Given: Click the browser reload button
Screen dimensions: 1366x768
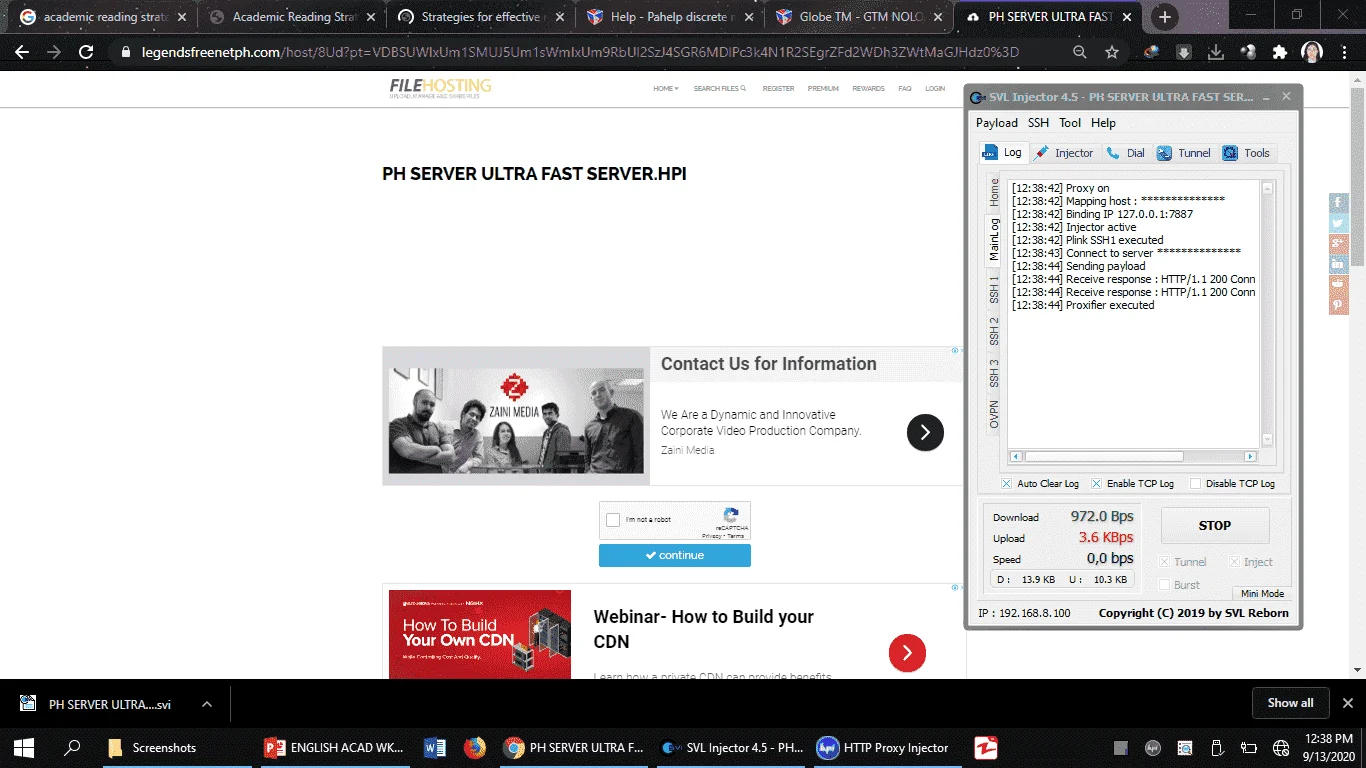Looking at the screenshot, I should point(86,52).
